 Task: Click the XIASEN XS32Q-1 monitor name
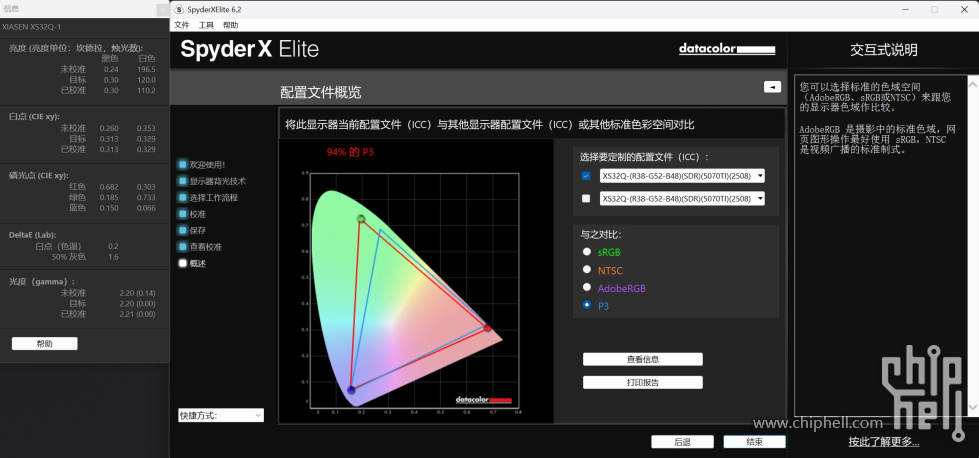click(32, 27)
